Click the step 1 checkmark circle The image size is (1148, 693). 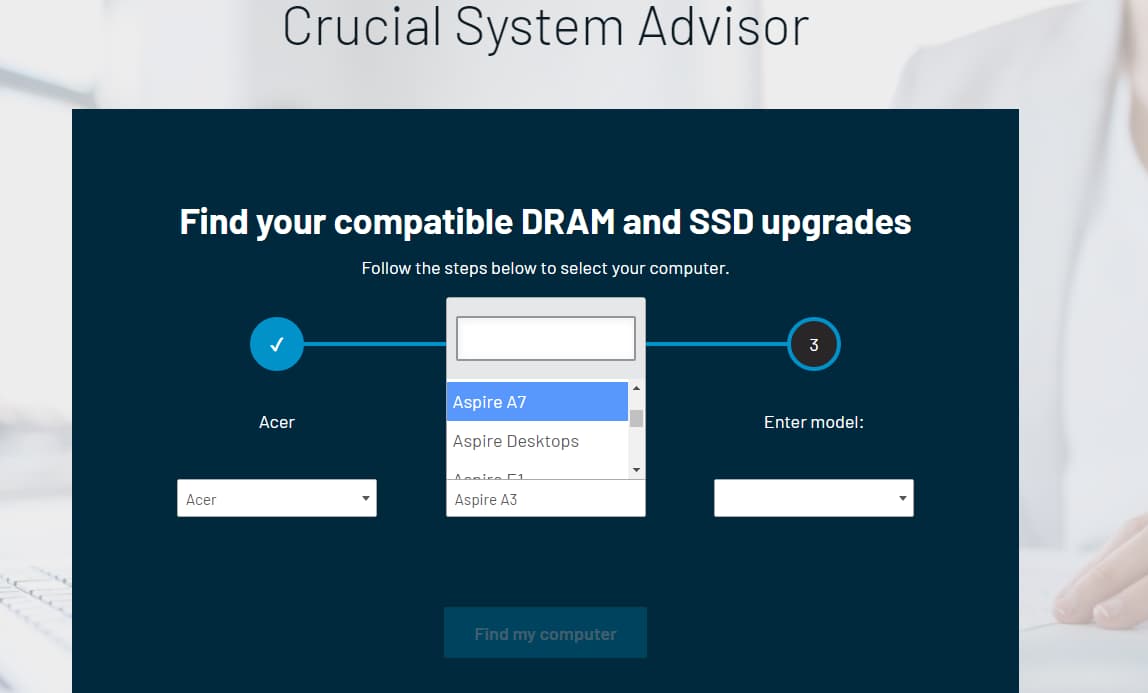277,344
